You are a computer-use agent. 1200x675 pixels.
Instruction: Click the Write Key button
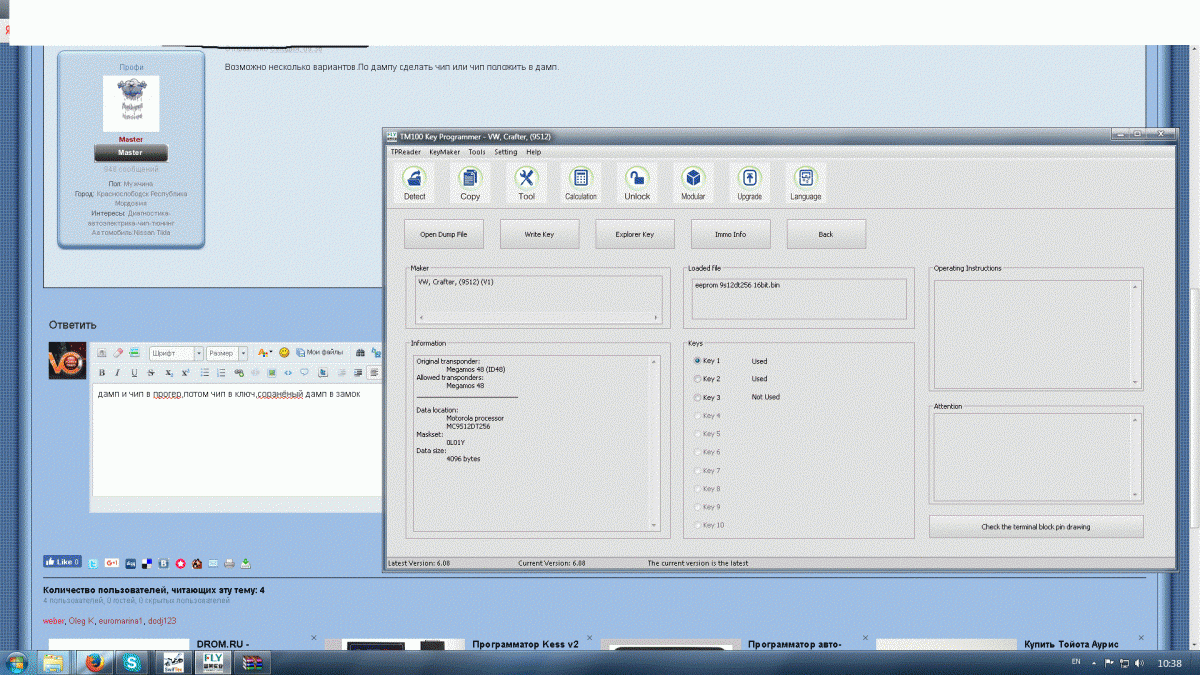tap(539, 234)
